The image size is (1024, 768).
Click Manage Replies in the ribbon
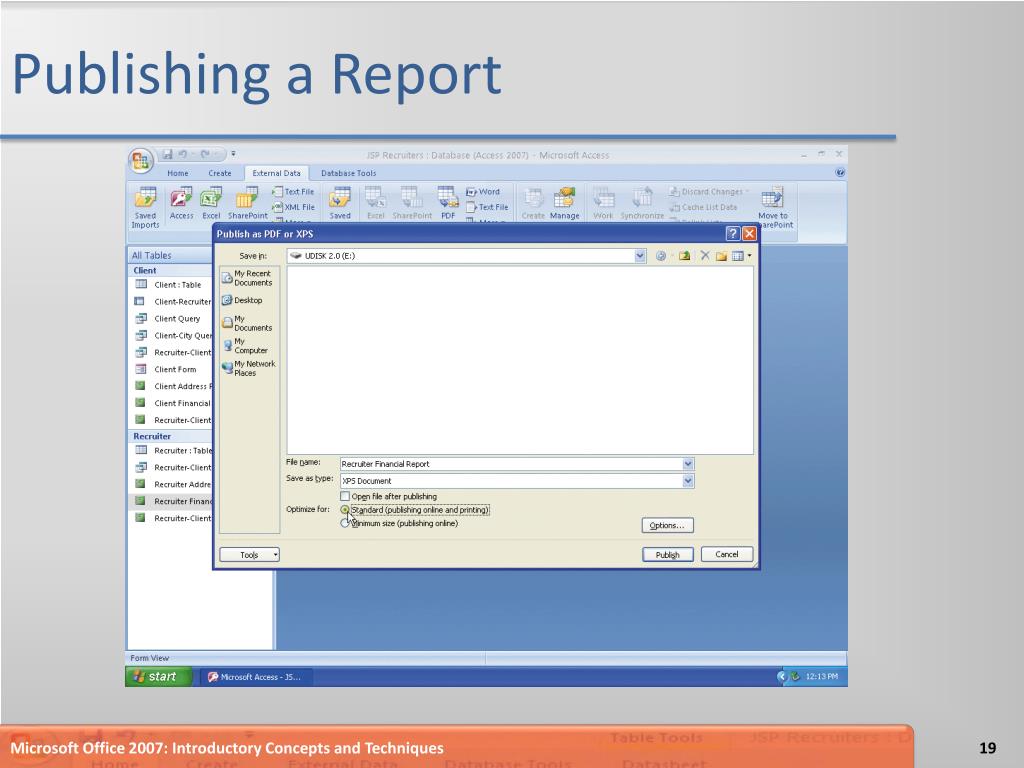coord(564,203)
